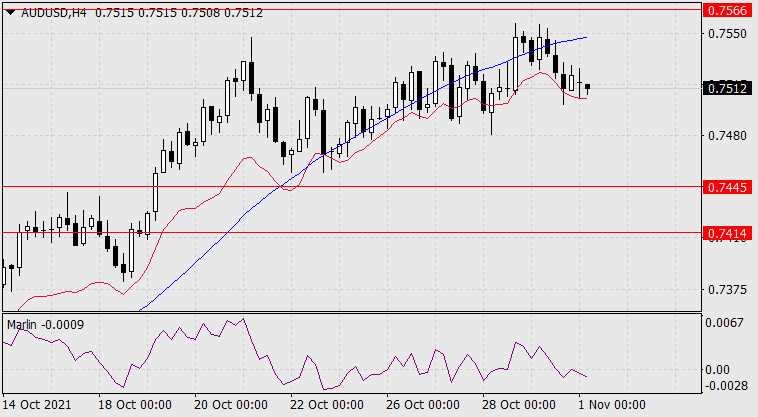Click the 0.0067 Marlin scale value

[724, 322]
